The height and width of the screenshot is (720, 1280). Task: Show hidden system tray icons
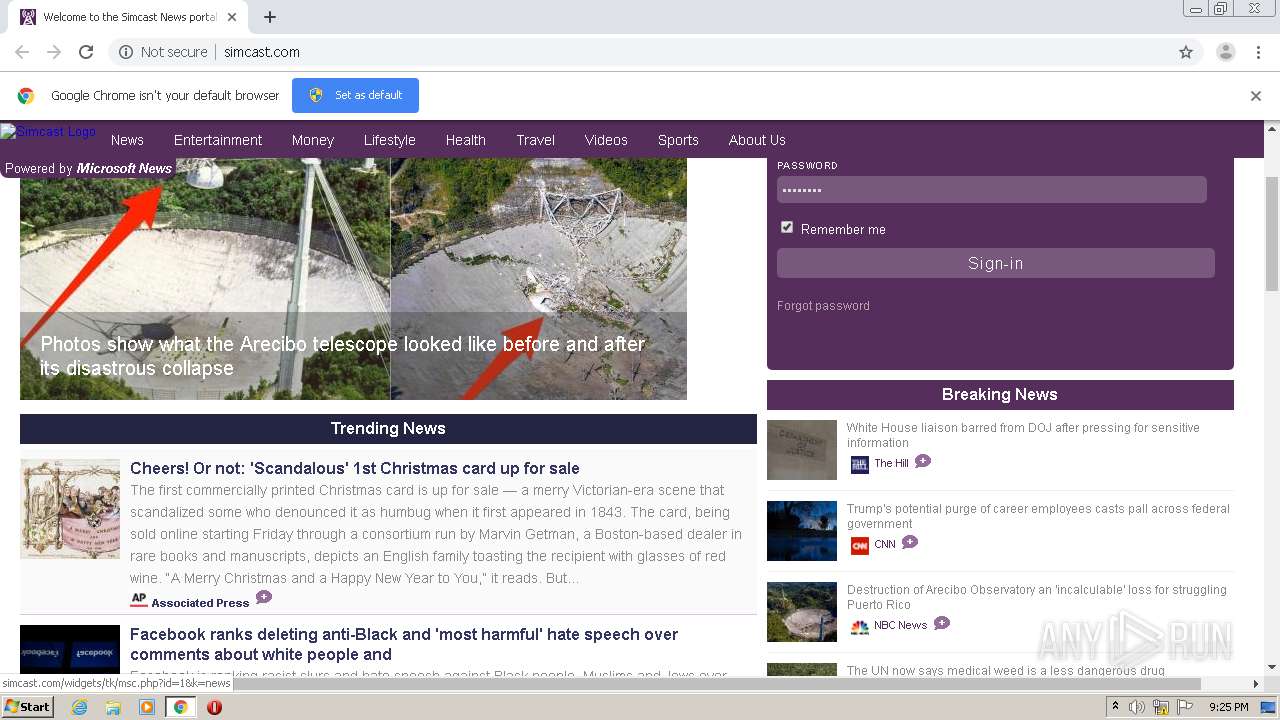point(1115,707)
